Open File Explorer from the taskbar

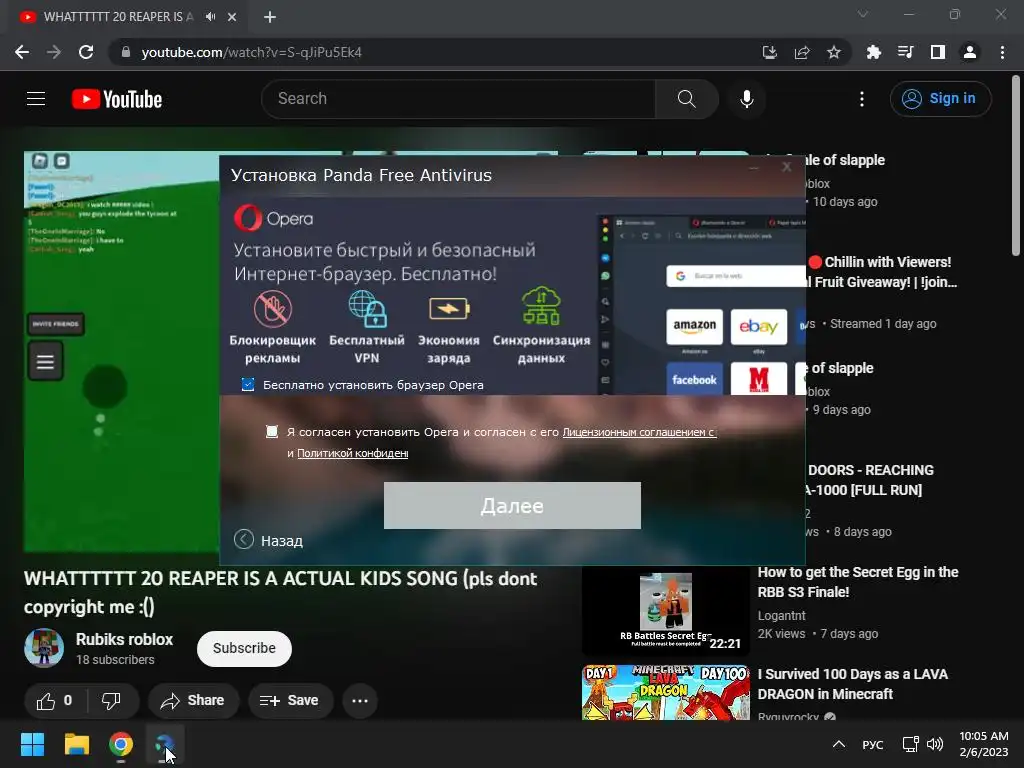point(76,744)
